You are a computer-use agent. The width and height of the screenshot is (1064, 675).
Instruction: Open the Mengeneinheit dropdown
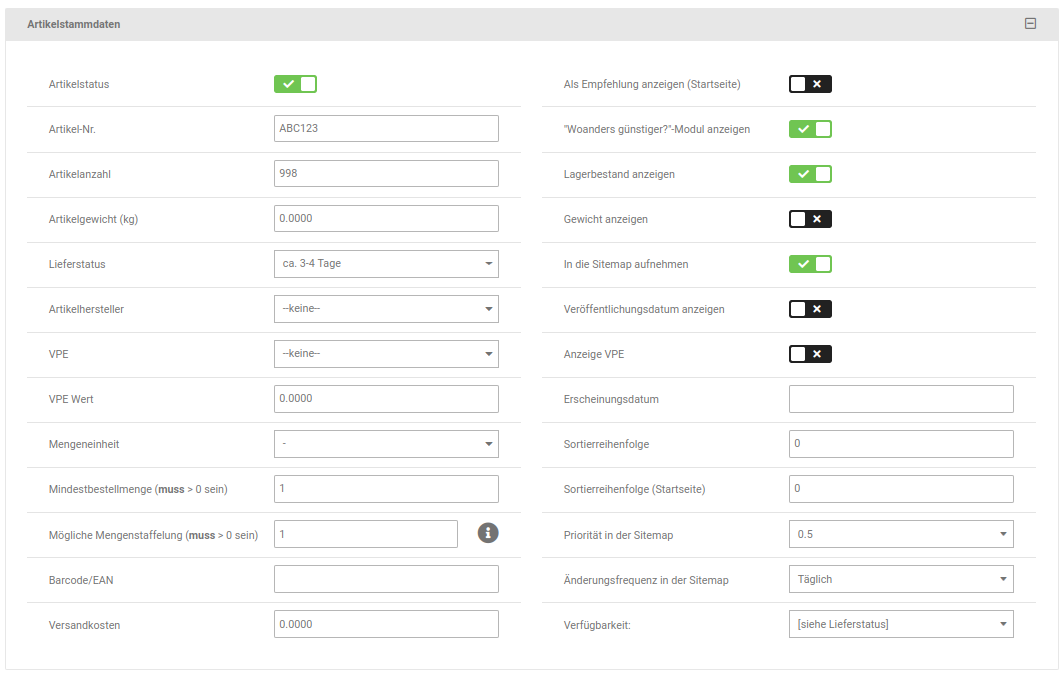[386, 444]
